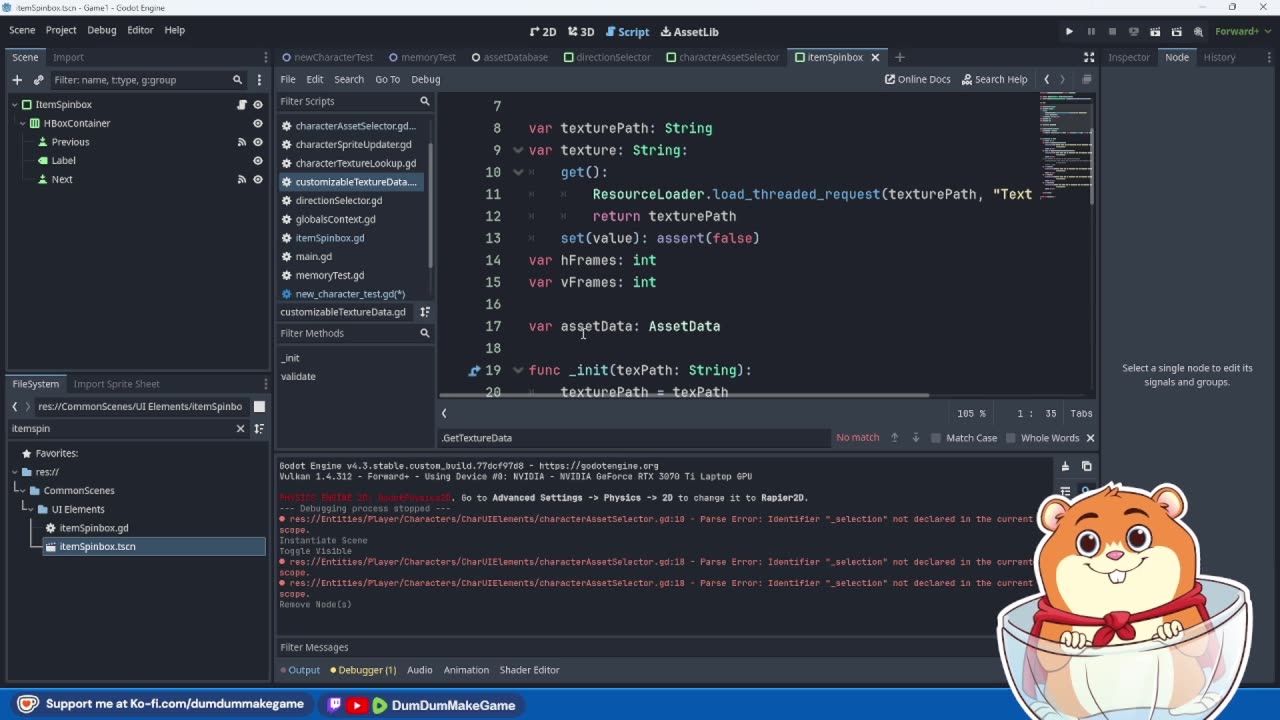Screen dimensions: 1280x720
Task: Toggle visibility of Next node
Action: pos(258,180)
